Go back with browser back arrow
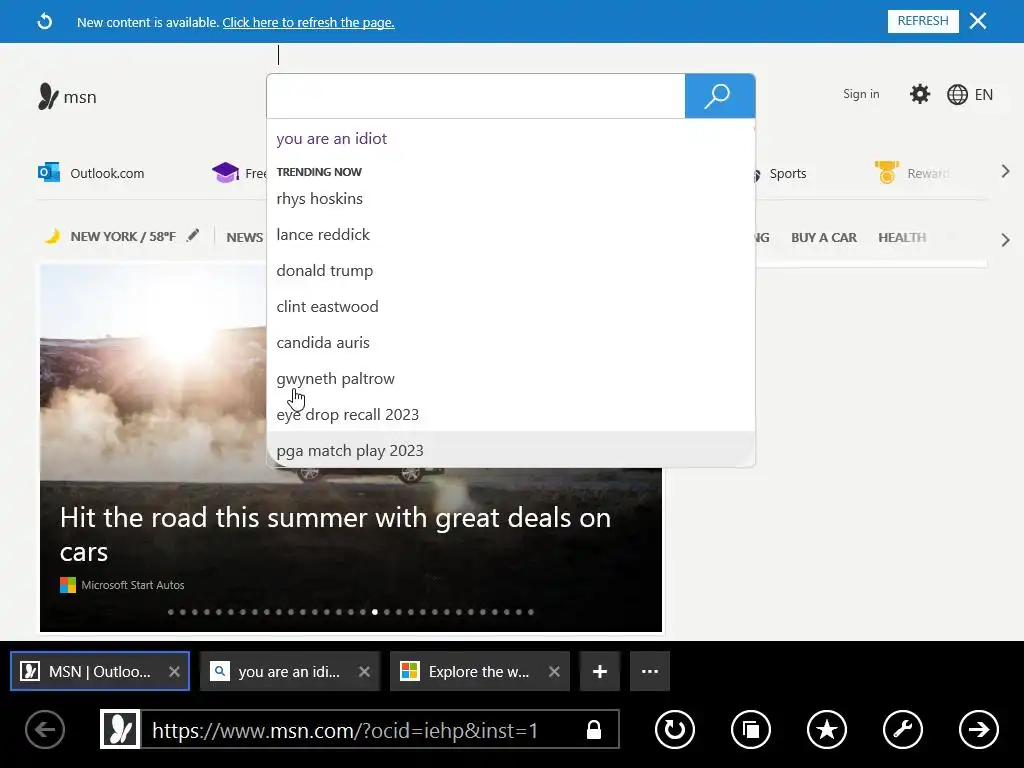The image size is (1024, 768). (45, 729)
